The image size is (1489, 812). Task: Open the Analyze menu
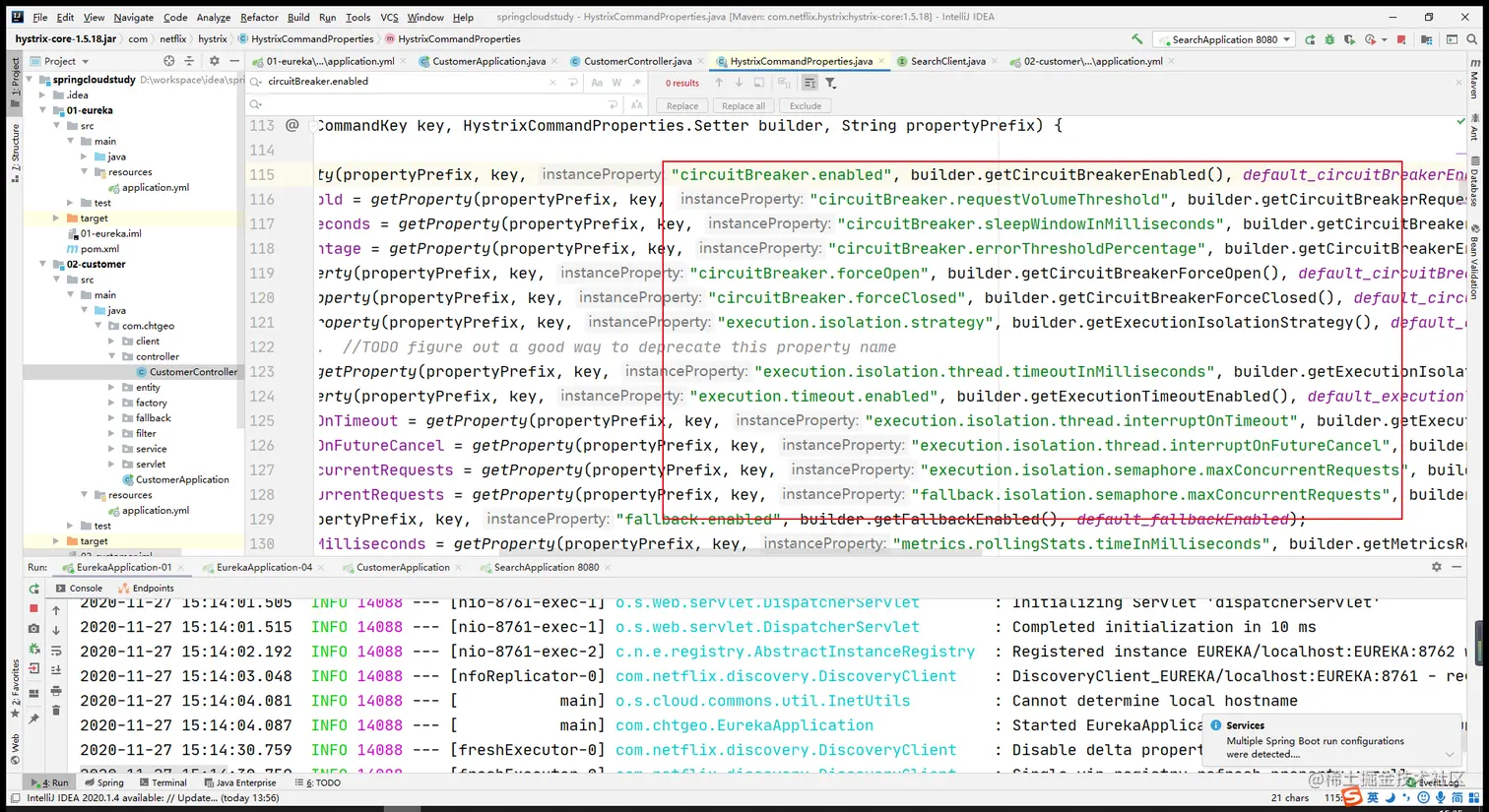[x=213, y=17]
